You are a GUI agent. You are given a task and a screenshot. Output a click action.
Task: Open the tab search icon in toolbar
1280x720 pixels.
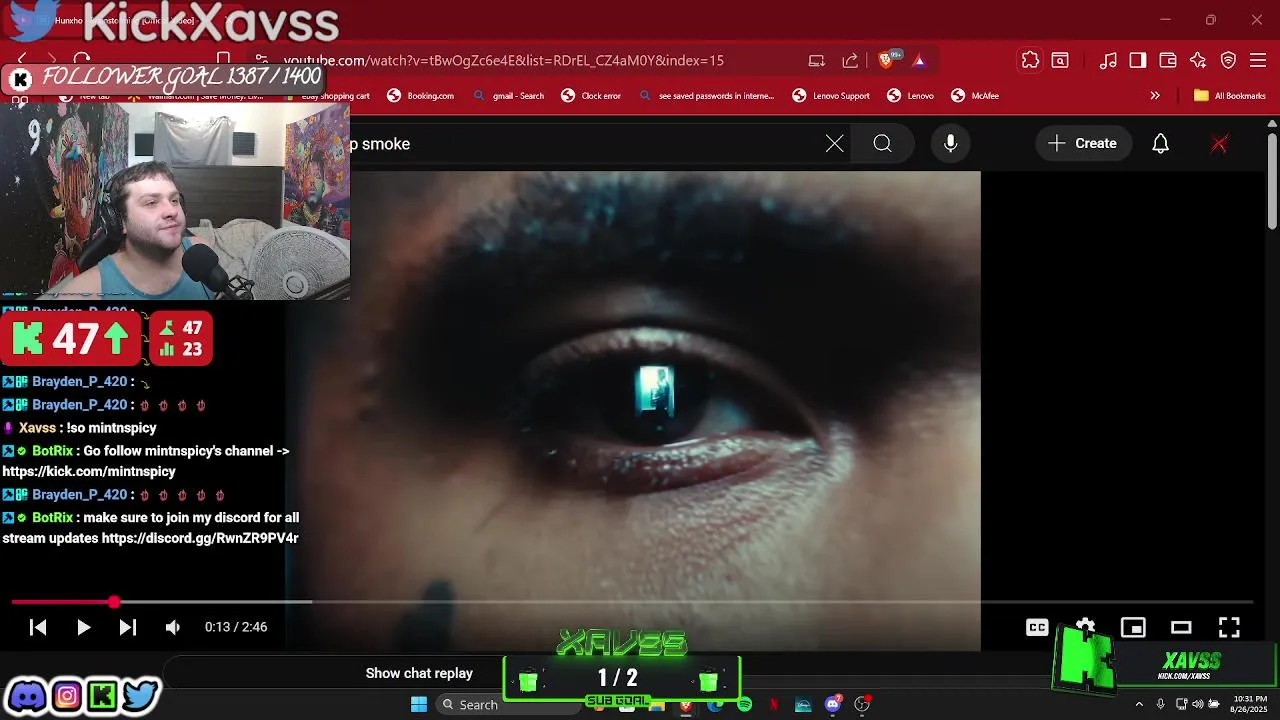coord(1059,60)
